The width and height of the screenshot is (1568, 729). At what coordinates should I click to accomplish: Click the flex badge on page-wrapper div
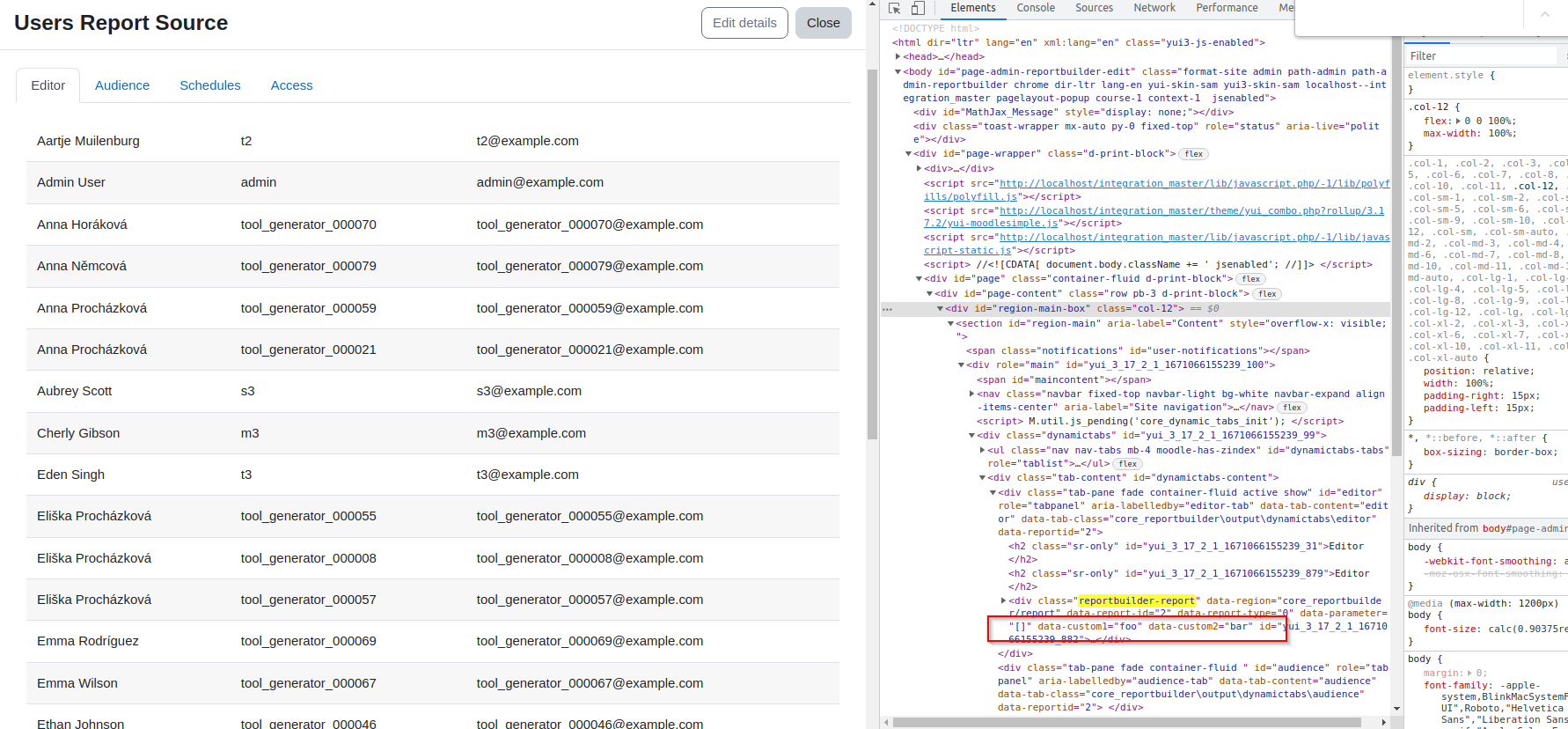[x=1193, y=154]
